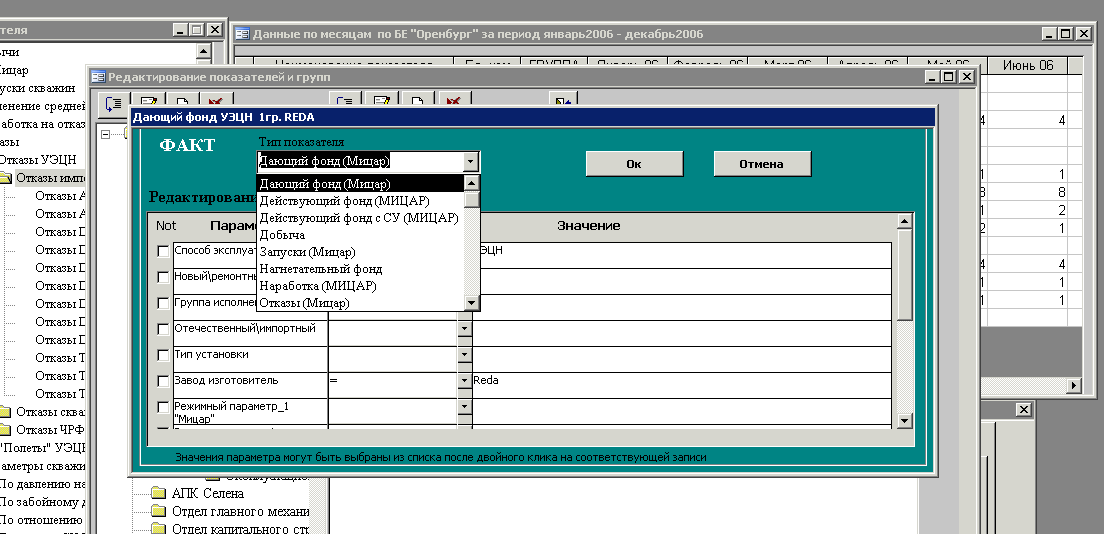Click the 'Тип показателя' combo text field
The width and height of the screenshot is (1104, 534).
pos(360,161)
